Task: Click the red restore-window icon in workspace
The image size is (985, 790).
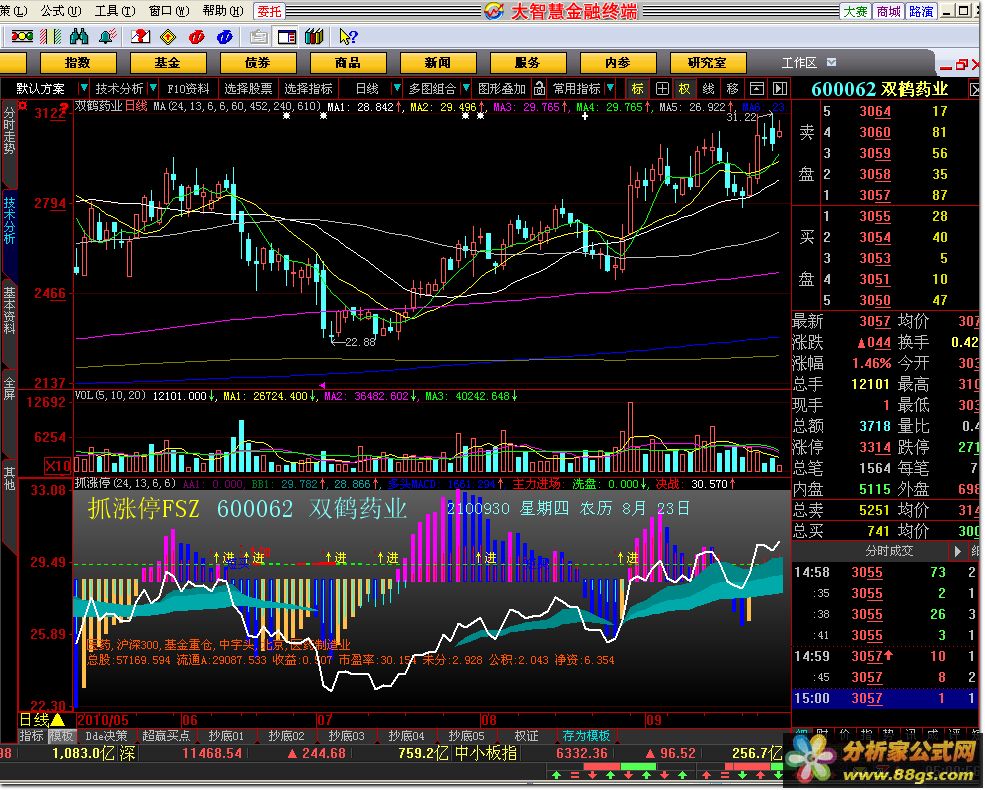Action: click(x=961, y=65)
